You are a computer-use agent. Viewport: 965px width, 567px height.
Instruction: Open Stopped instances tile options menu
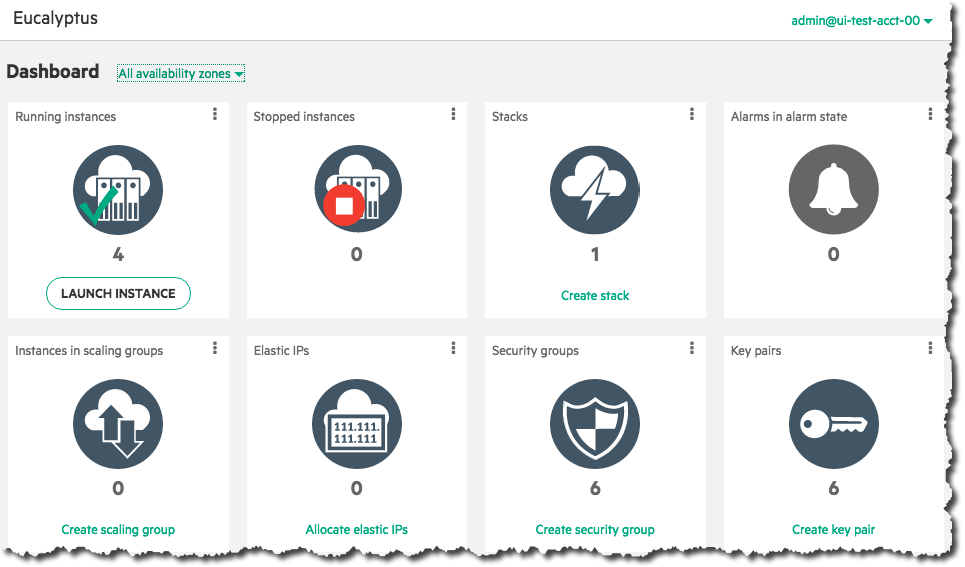click(x=453, y=114)
